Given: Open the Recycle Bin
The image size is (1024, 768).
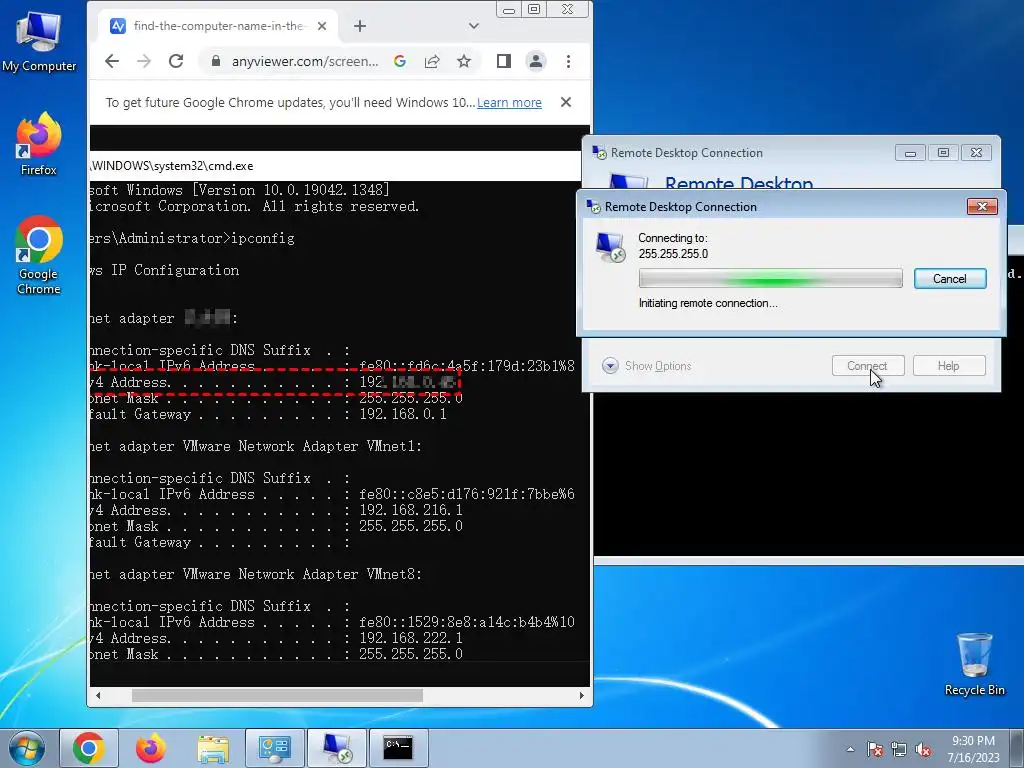Looking at the screenshot, I should coord(974,664).
